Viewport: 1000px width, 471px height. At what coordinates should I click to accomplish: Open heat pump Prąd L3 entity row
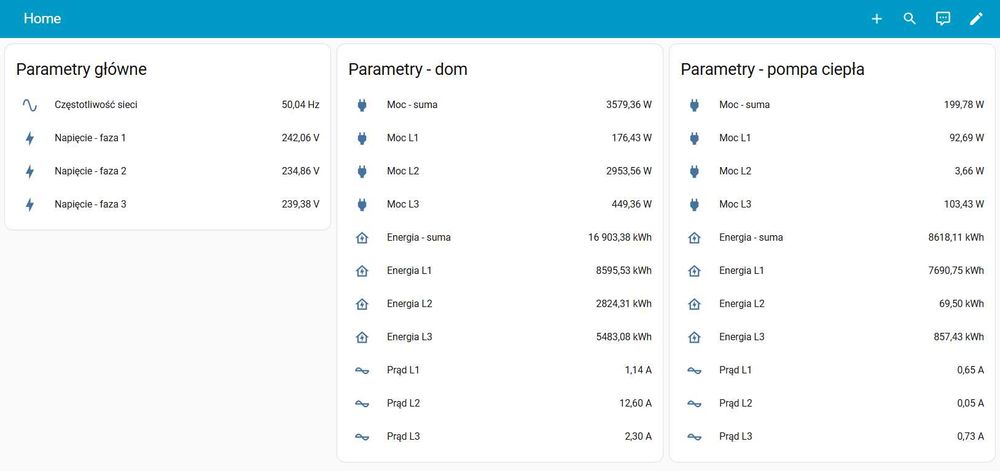pyautogui.click(x=735, y=437)
